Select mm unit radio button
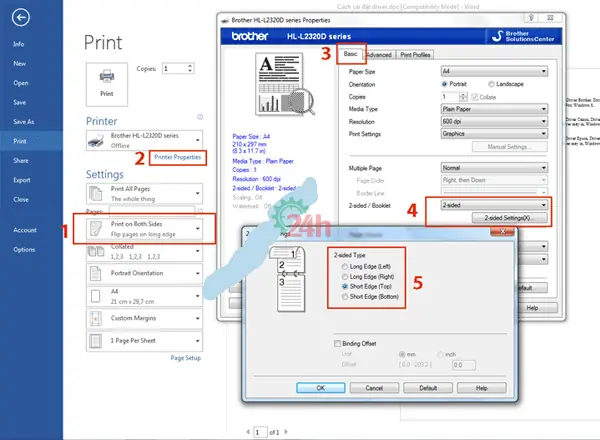600x440 pixels. (x=402, y=354)
